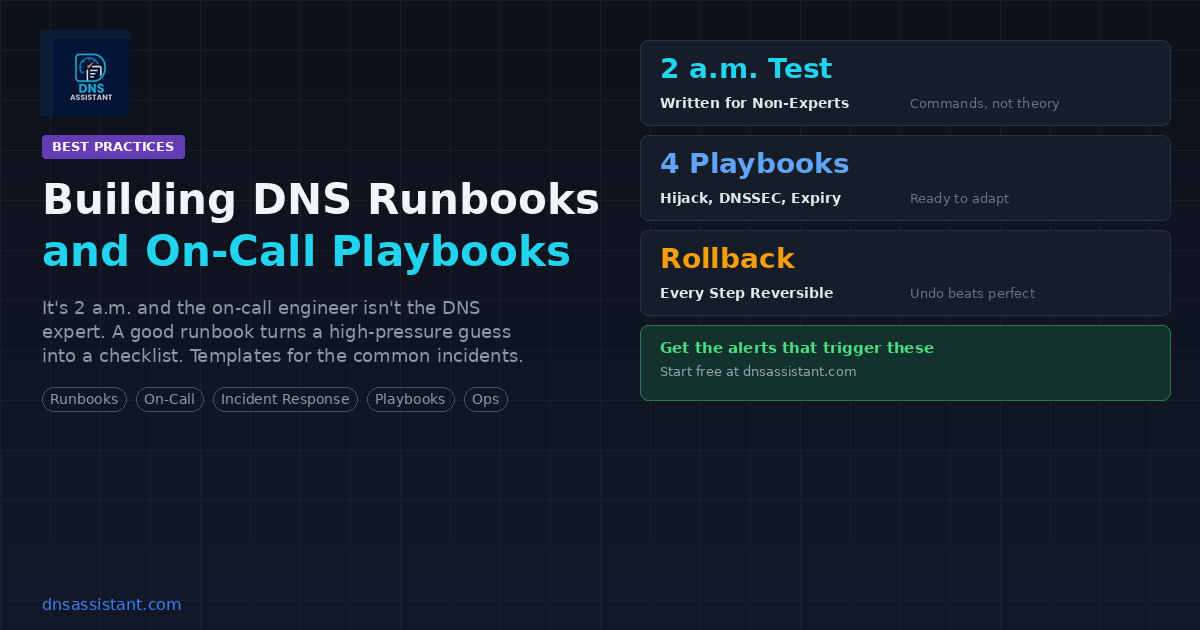The image size is (1200, 630).
Task: Click the '4 Playbooks' heading
Action: pos(754,163)
